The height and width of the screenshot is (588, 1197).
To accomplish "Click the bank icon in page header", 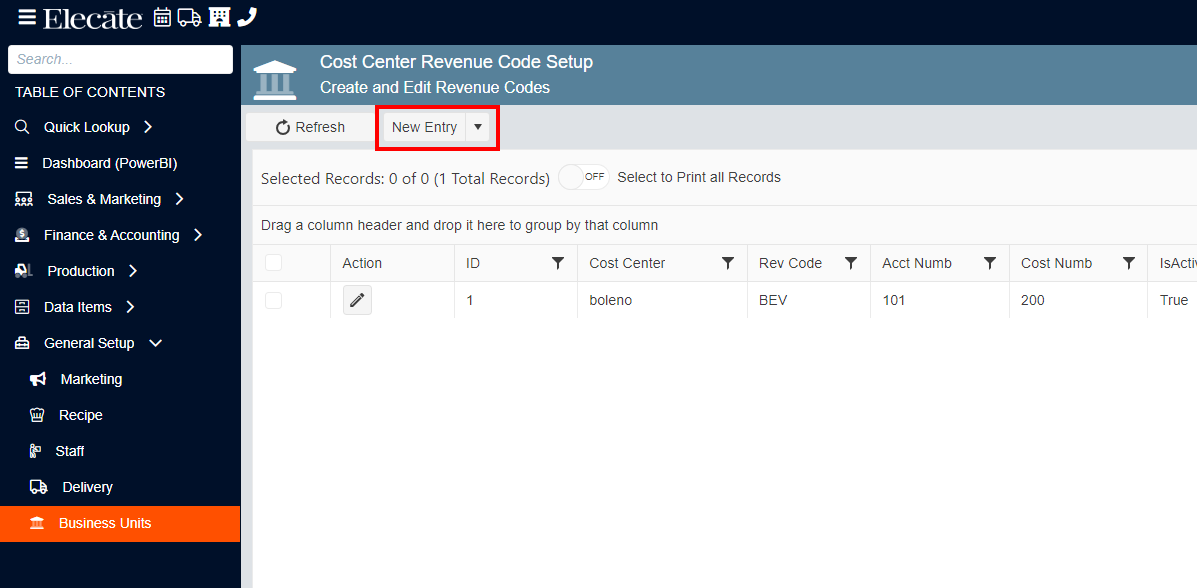I will point(275,80).
